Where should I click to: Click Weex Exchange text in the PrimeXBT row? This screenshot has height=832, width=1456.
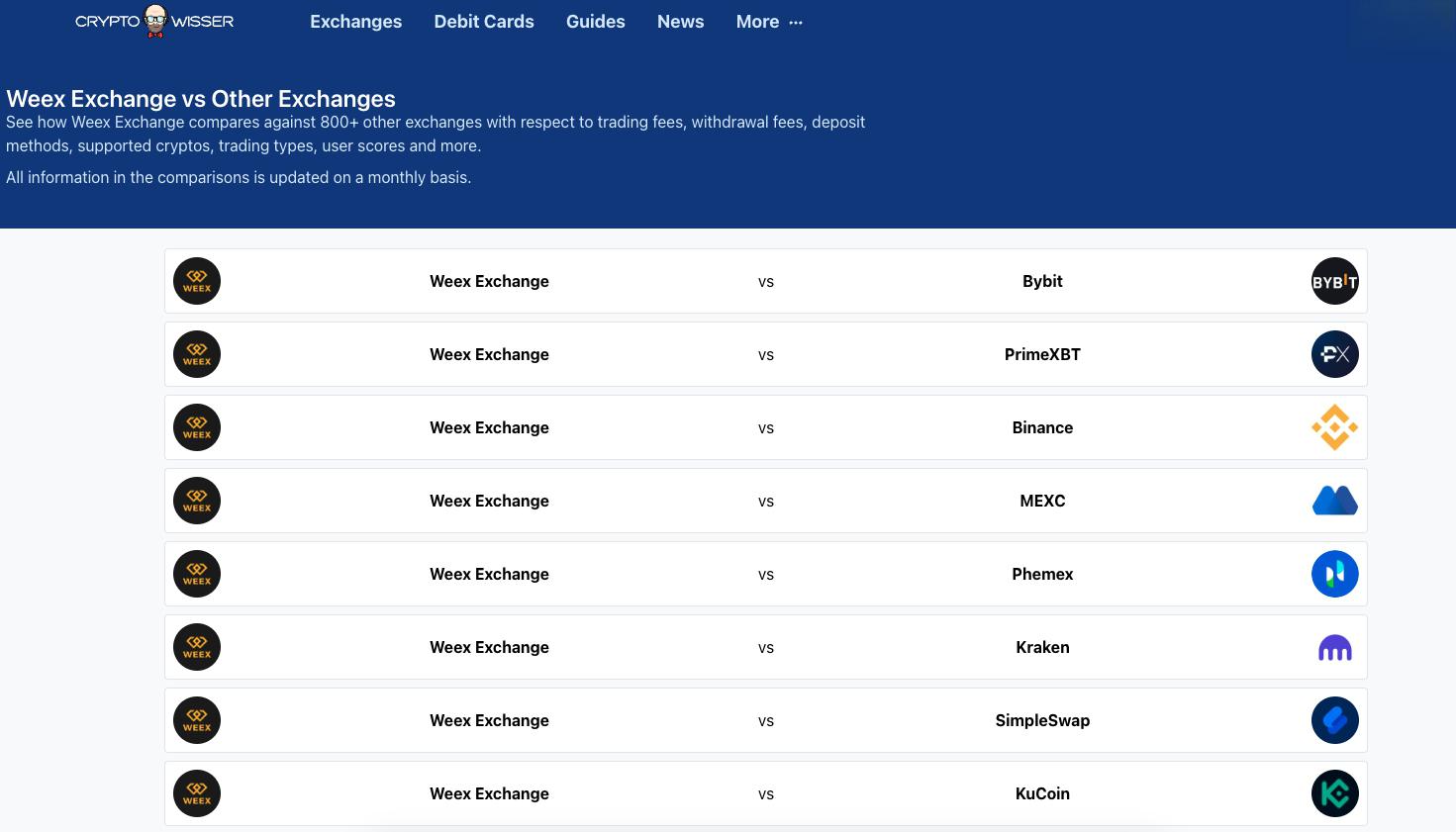click(x=489, y=354)
